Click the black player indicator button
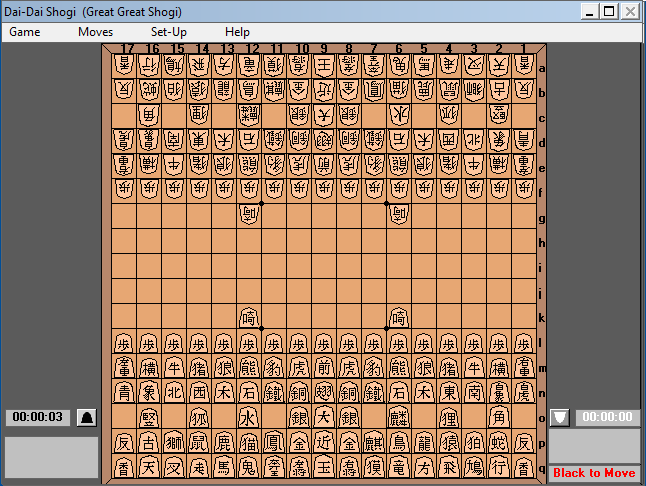The width and height of the screenshot is (646, 486). tap(87, 418)
